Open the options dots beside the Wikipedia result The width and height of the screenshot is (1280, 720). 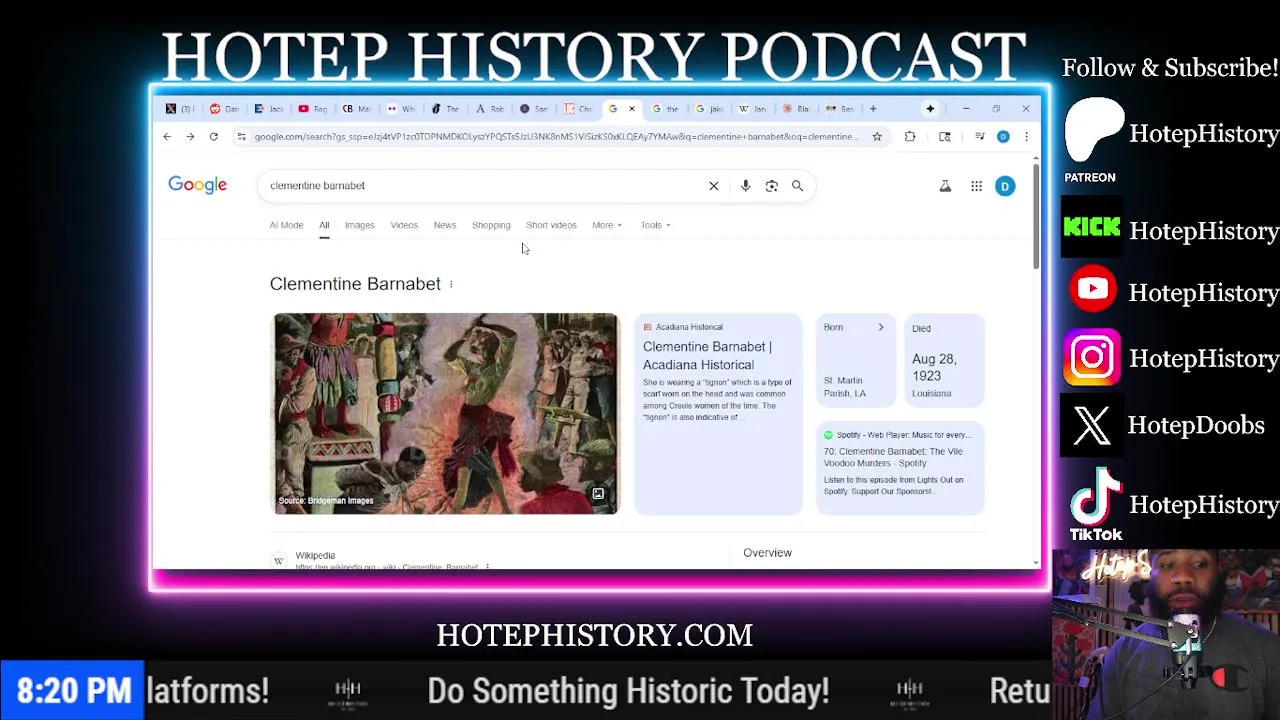[x=487, y=567]
